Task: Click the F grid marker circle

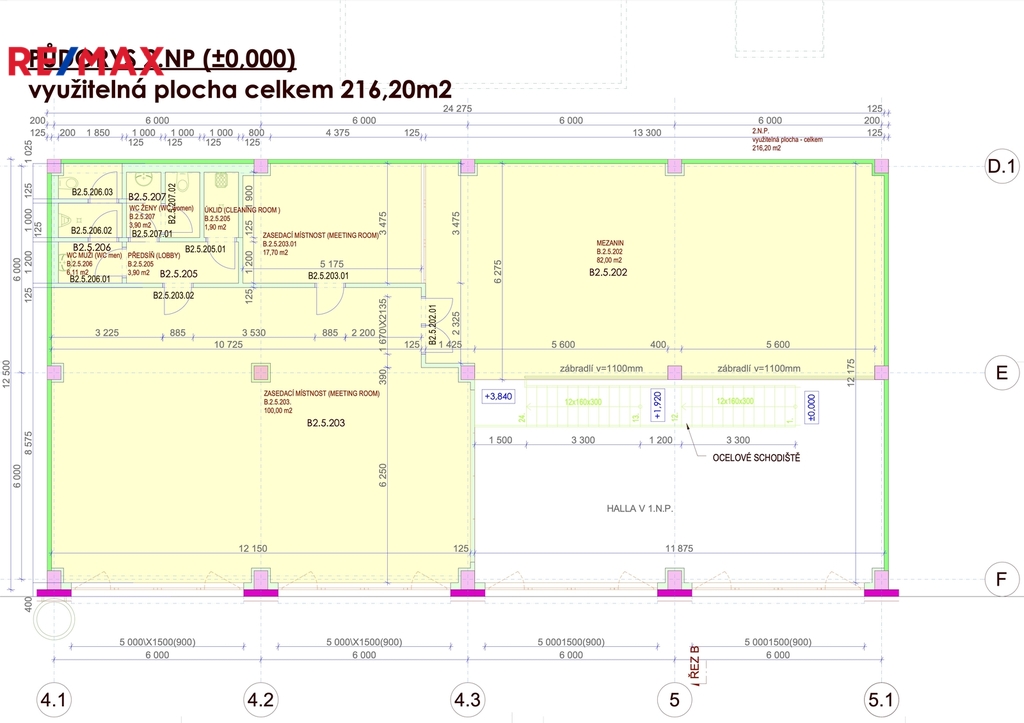Action: click(1003, 577)
